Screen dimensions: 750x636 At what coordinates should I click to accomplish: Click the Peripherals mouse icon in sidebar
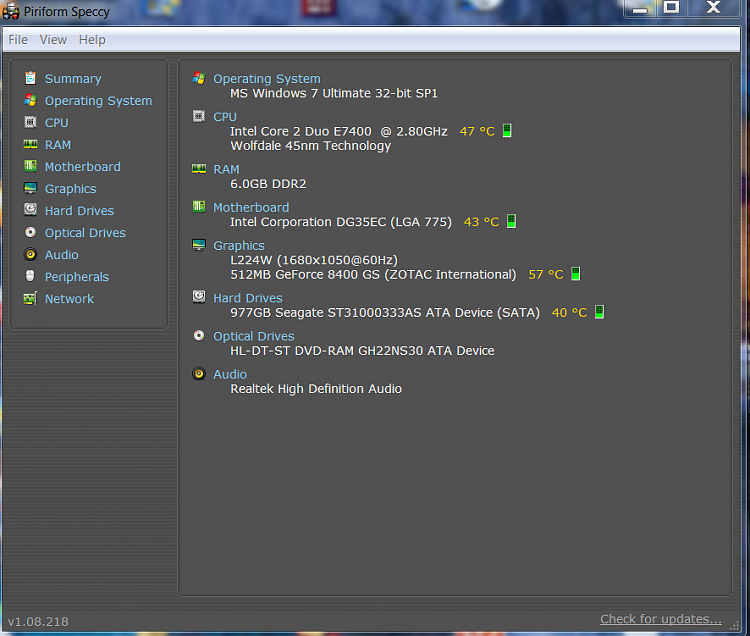(30, 276)
